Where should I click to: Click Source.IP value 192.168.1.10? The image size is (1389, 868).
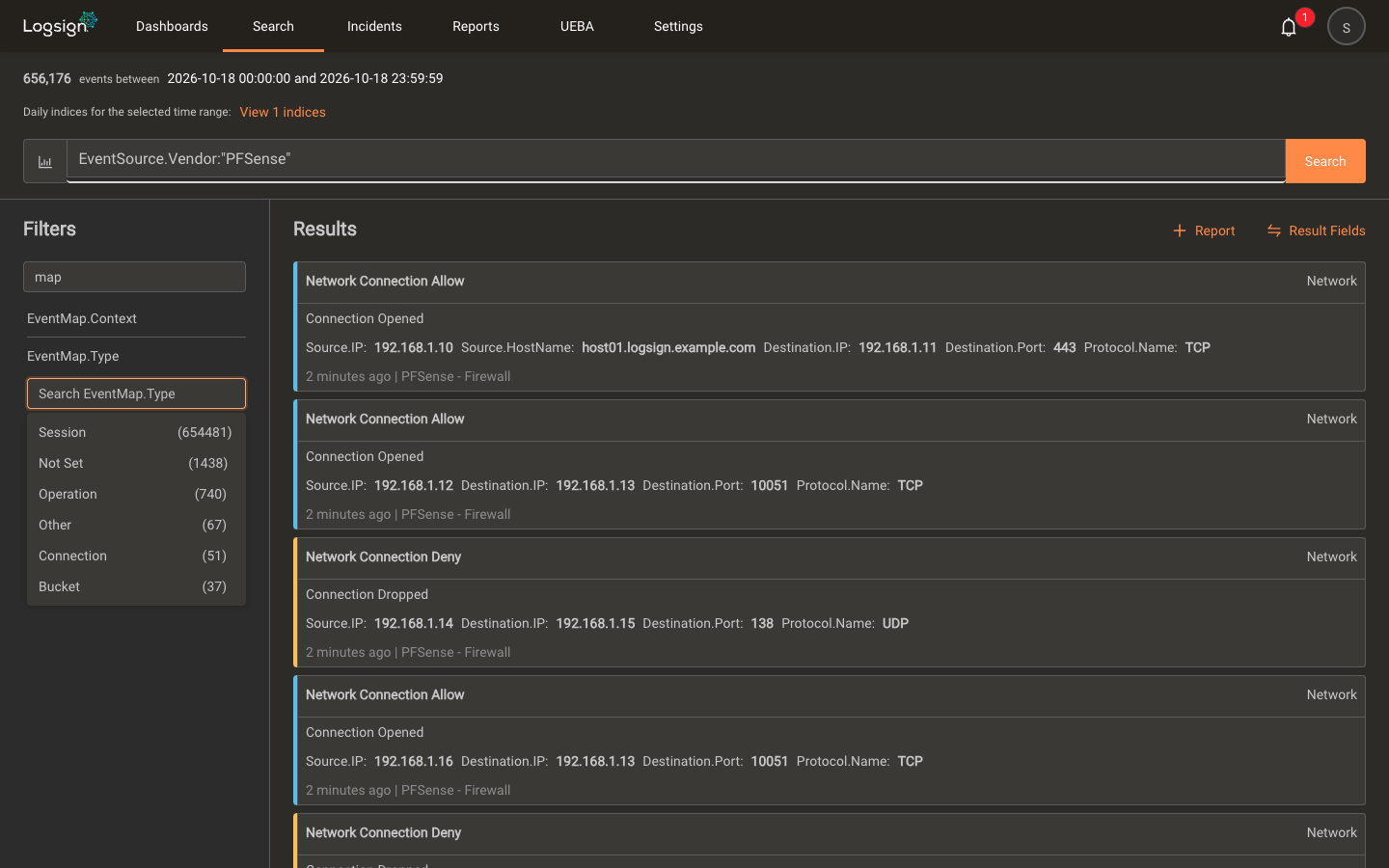coord(414,347)
